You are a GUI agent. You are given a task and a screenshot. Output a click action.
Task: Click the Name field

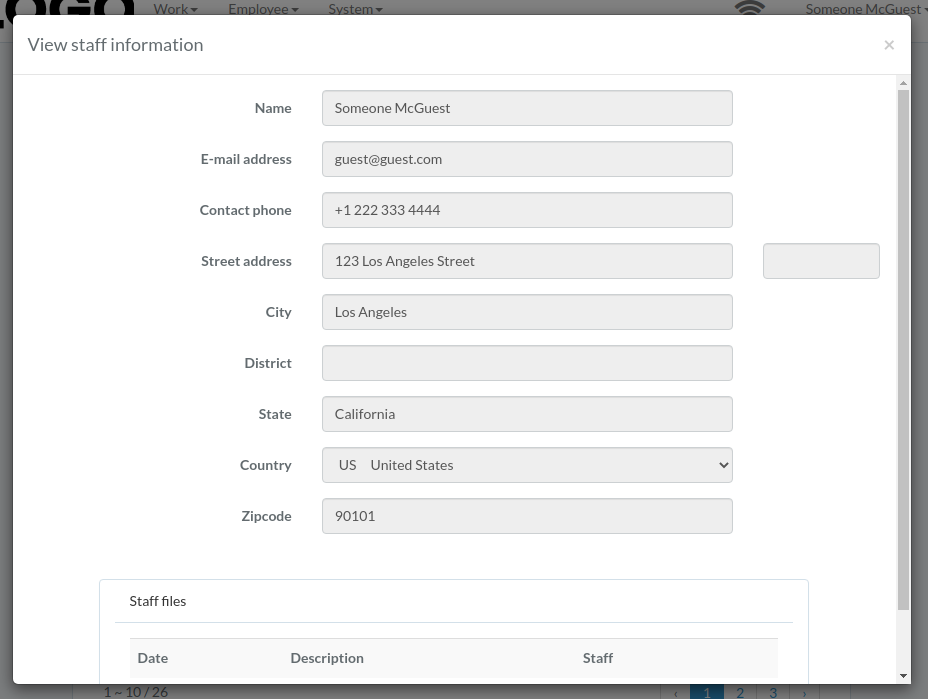[x=527, y=108]
